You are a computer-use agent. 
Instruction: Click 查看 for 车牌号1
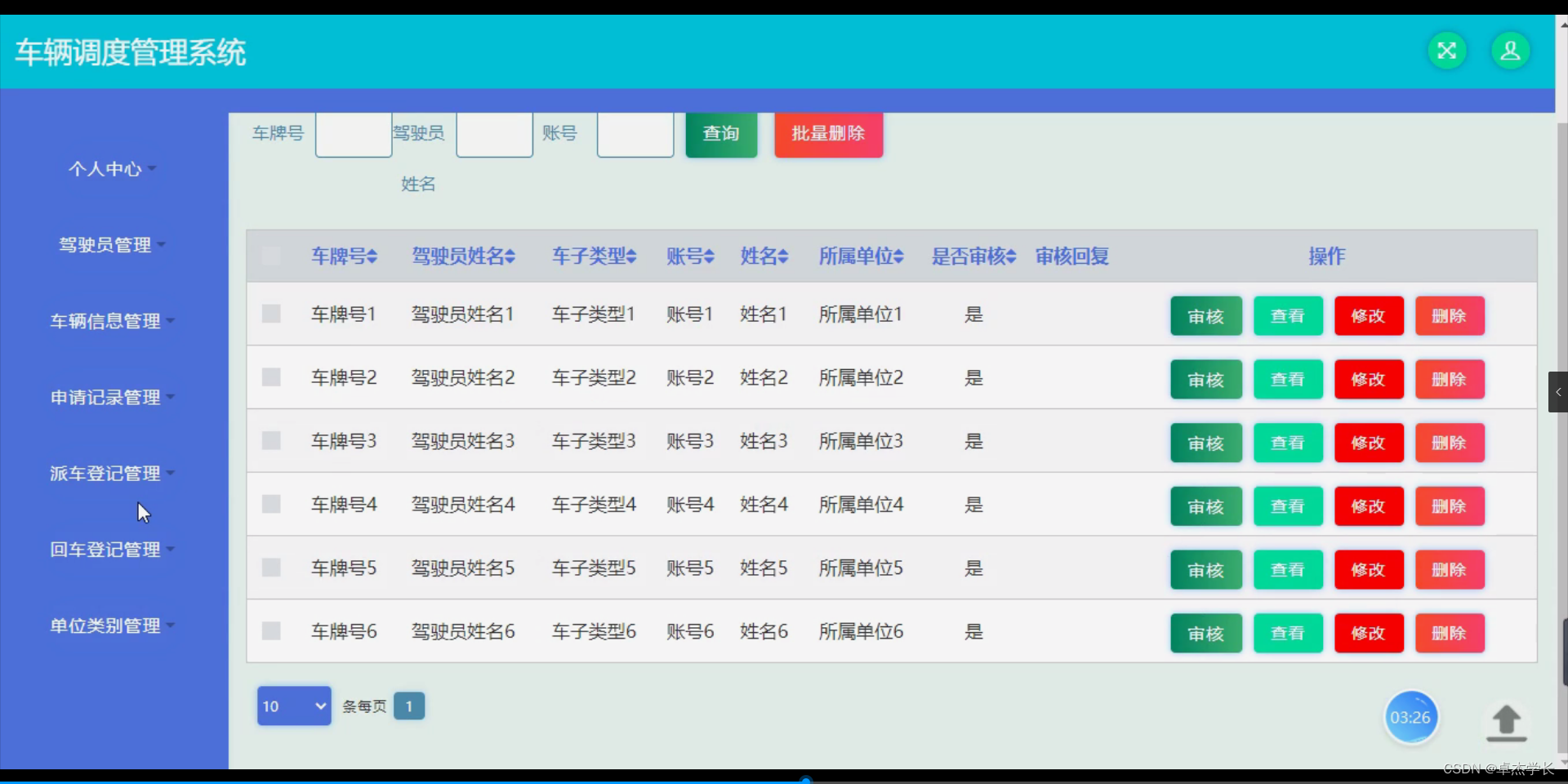point(1288,316)
